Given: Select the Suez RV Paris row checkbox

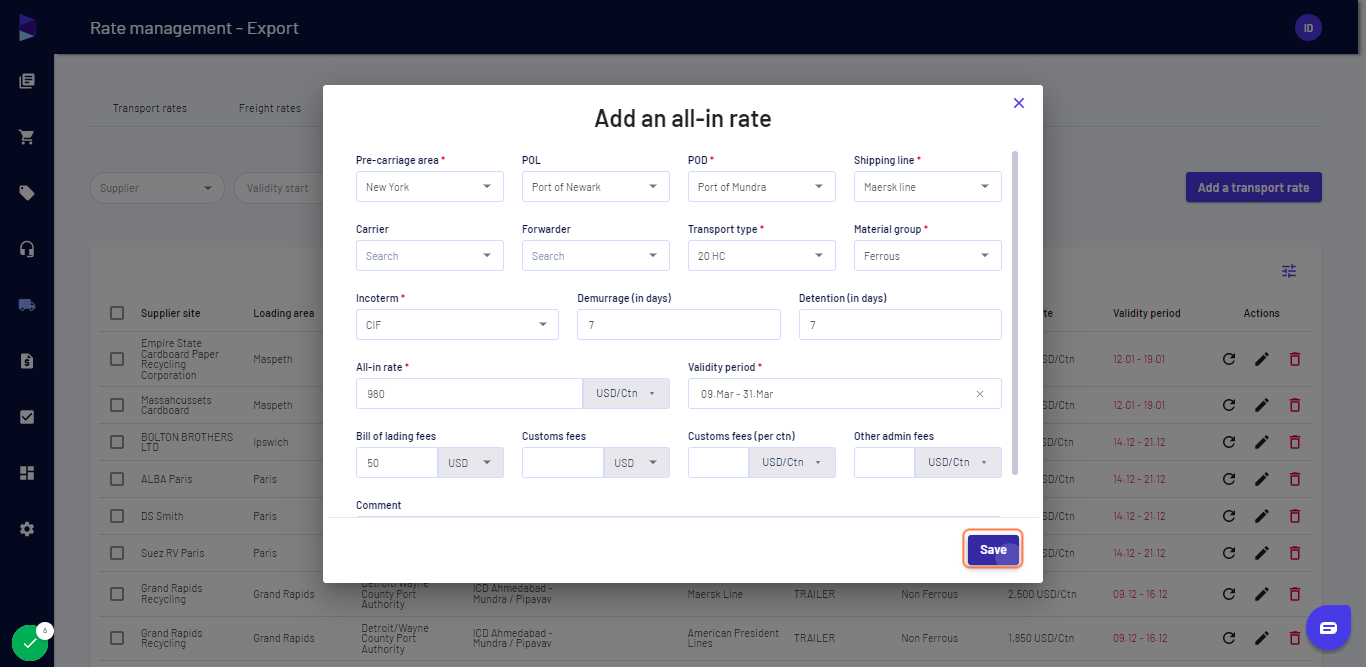Looking at the screenshot, I should point(117,553).
